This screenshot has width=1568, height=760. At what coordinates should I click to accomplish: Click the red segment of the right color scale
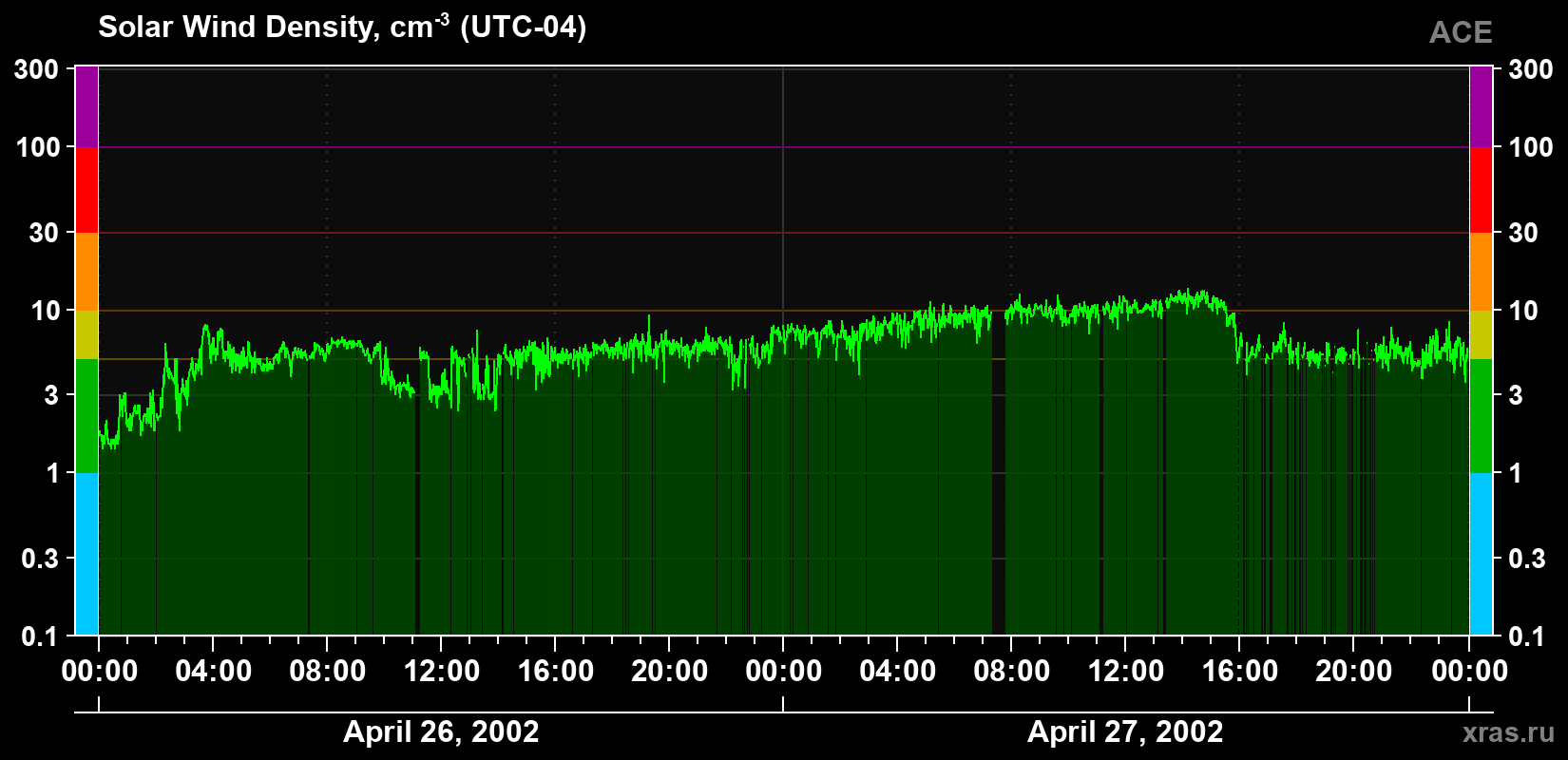coord(1481,190)
